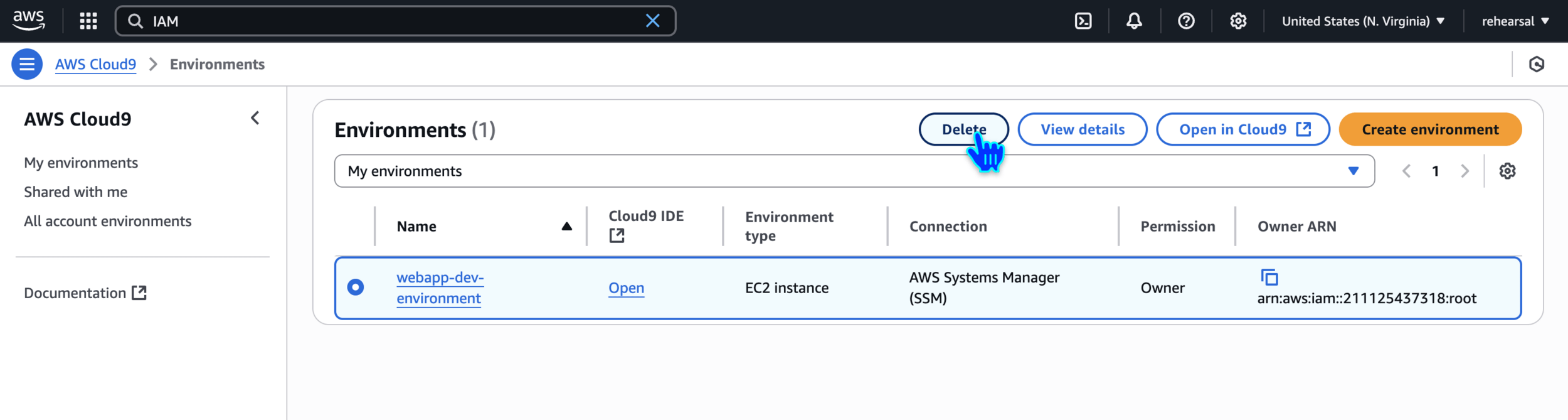This screenshot has height=420, width=1568.
Task: Click the Permission column header
Action: pyautogui.click(x=1177, y=226)
